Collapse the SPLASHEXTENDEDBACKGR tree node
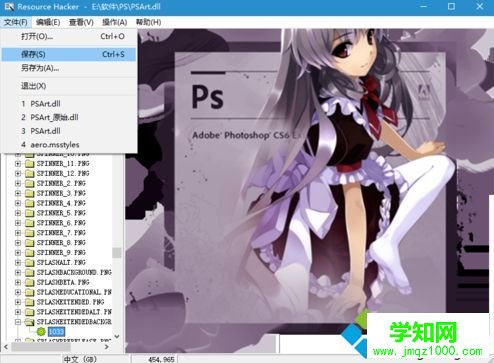Image resolution: width=494 pixels, height=363 pixels. [18, 322]
